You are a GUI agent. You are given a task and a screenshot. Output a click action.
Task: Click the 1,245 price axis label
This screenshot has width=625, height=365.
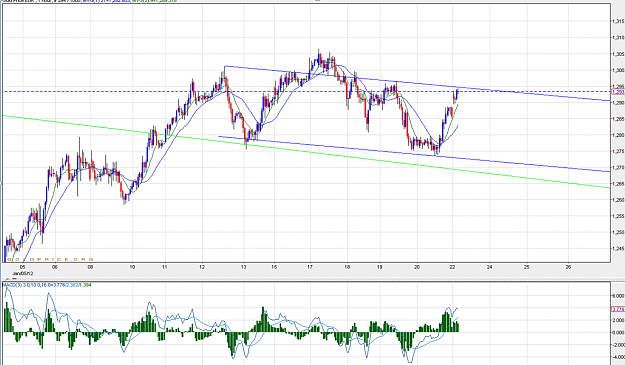click(x=618, y=249)
